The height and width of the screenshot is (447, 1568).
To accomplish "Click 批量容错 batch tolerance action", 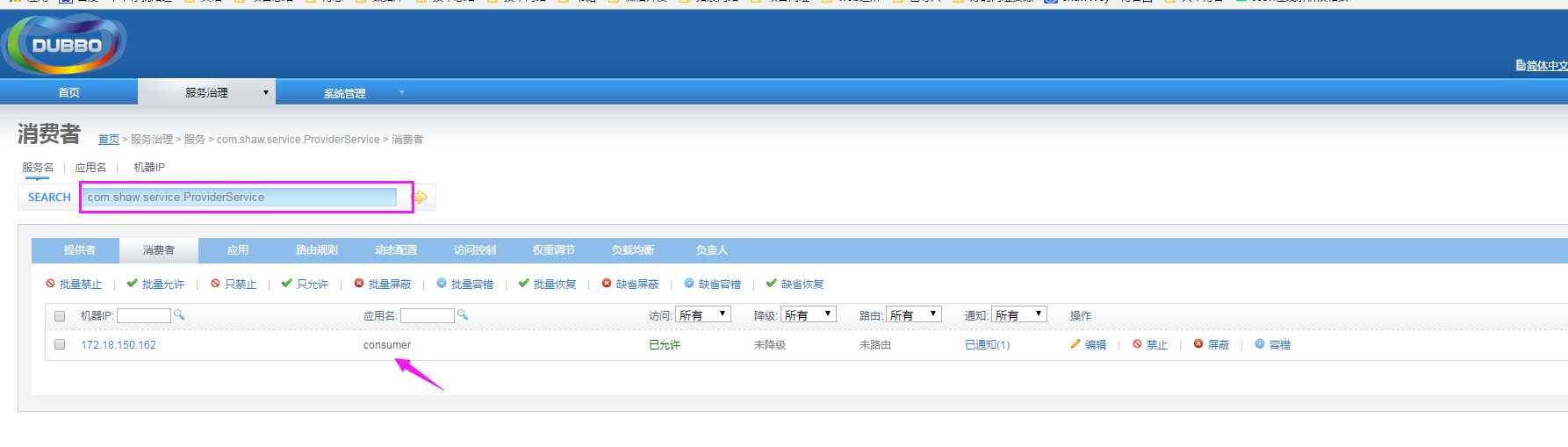I will point(472,285).
